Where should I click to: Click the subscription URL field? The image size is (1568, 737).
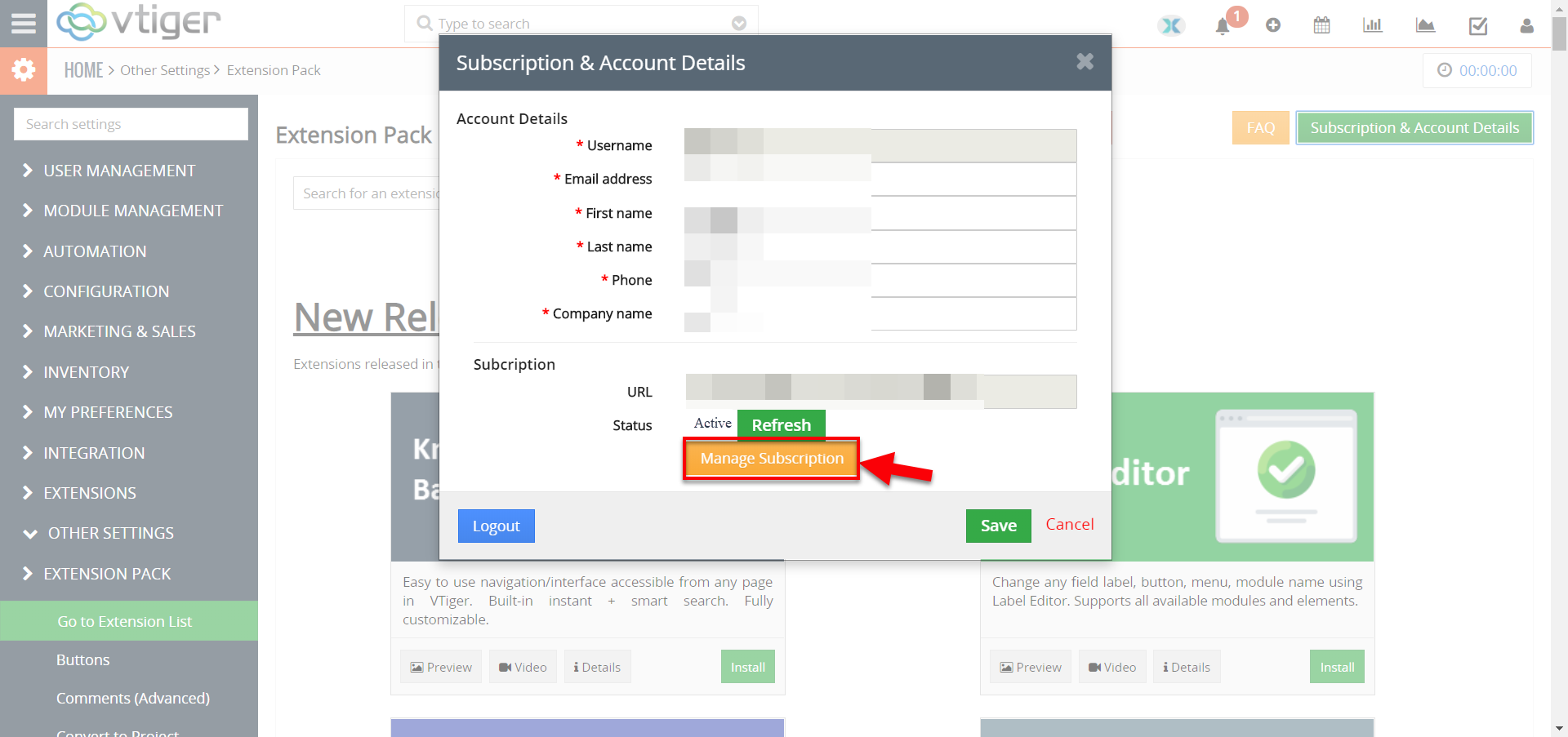(x=880, y=392)
